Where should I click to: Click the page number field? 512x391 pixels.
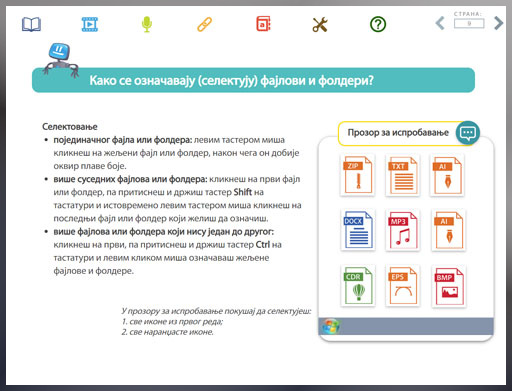(x=469, y=23)
